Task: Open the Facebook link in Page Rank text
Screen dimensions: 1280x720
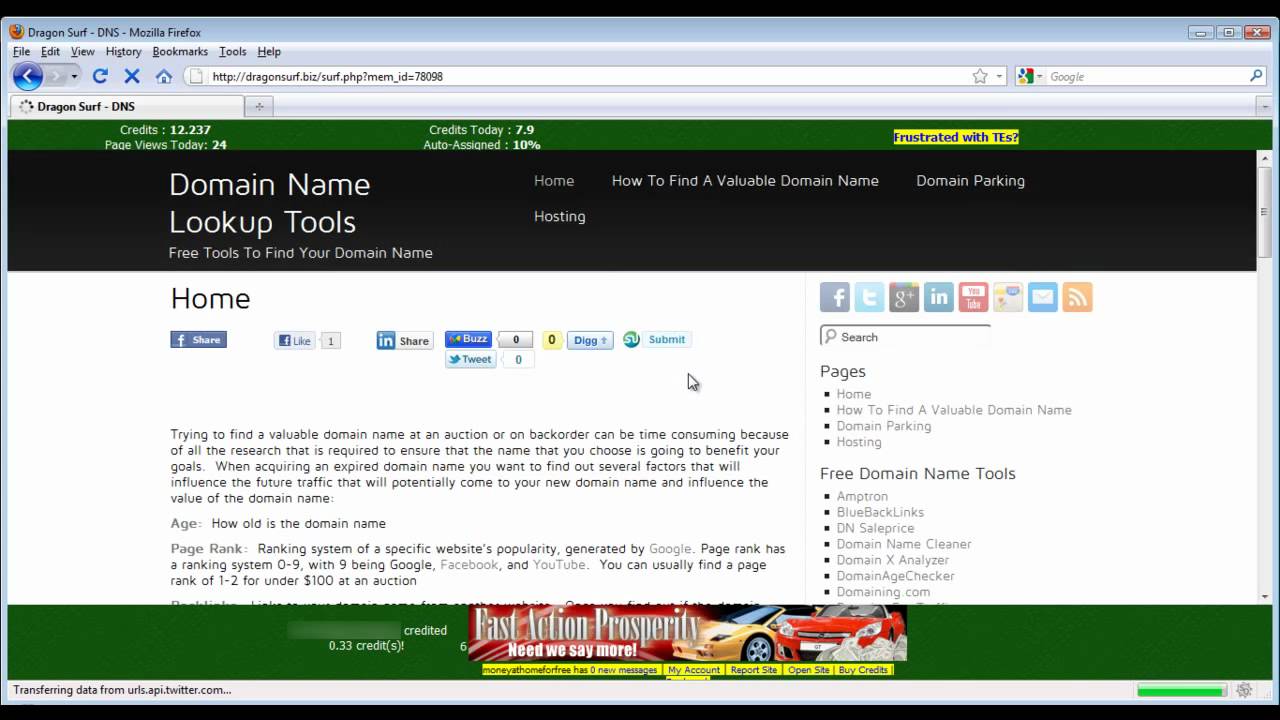Action: pos(469,565)
